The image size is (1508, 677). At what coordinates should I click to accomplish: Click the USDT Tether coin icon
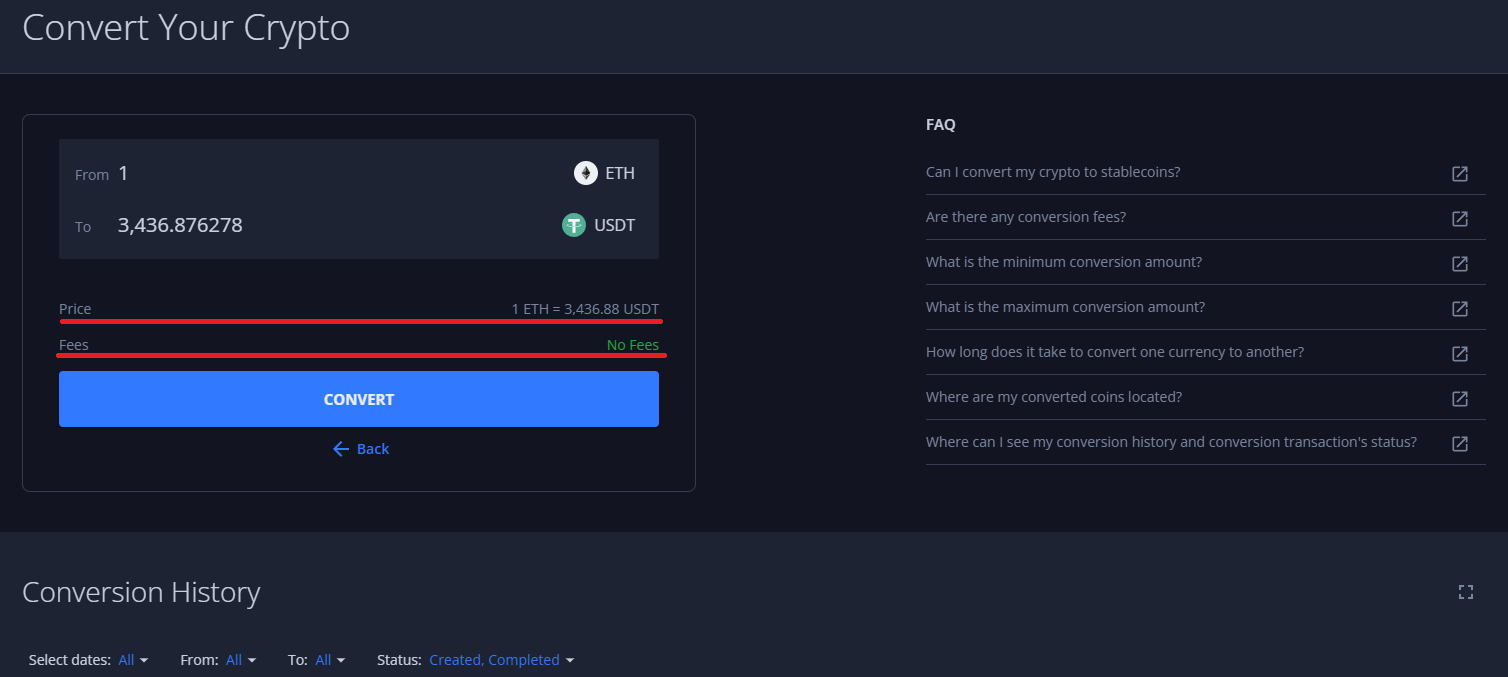[573, 225]
